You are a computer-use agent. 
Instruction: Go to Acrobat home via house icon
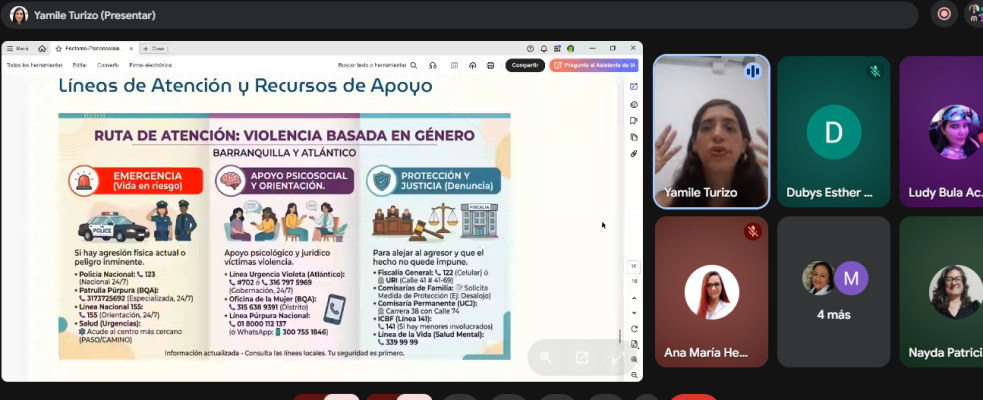(42, 48)
